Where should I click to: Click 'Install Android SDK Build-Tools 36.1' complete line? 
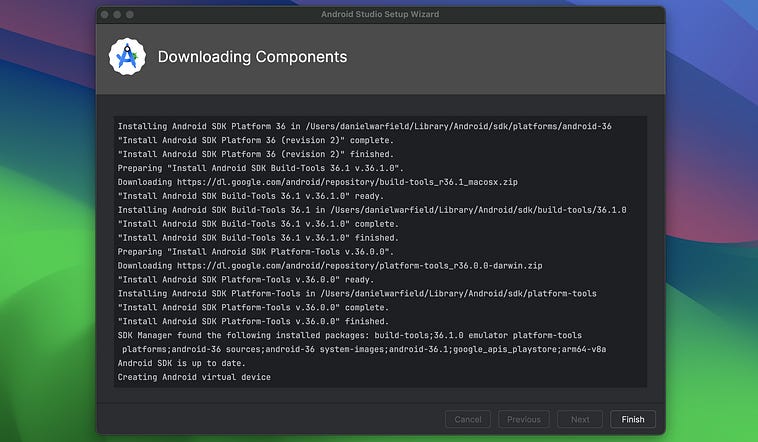258,224
